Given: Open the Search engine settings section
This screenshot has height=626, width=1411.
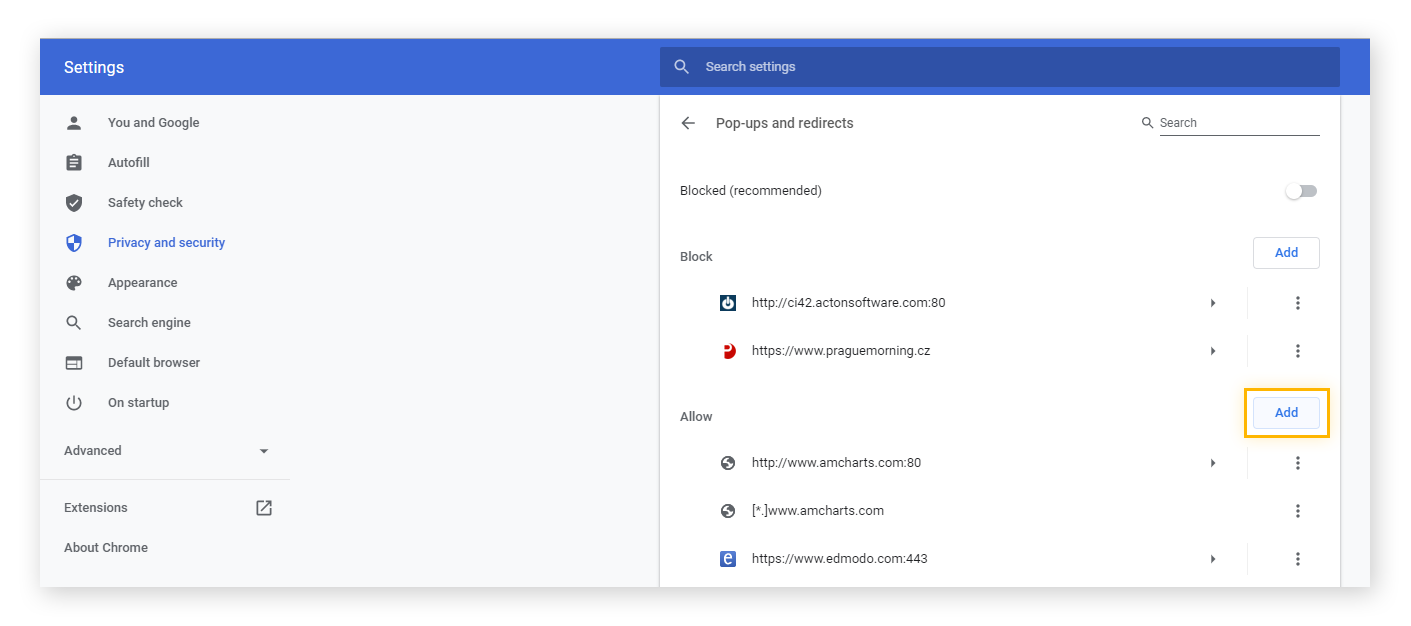Looking at the screenshot, I should (149, 322).
